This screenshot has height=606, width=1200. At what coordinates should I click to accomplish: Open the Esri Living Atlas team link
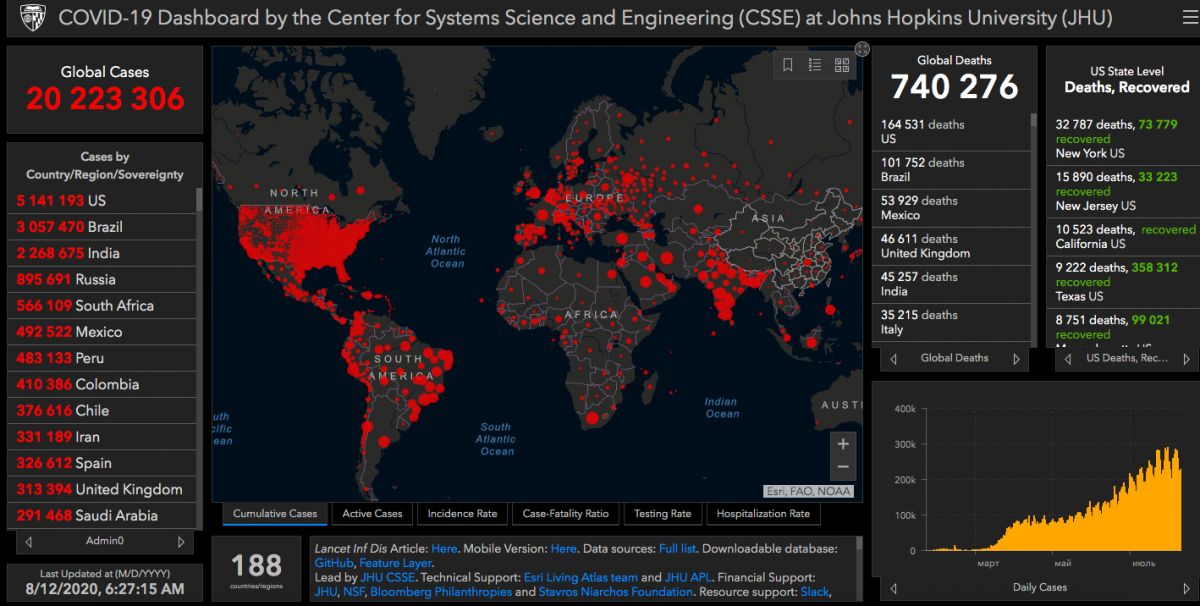pos(580,578)
